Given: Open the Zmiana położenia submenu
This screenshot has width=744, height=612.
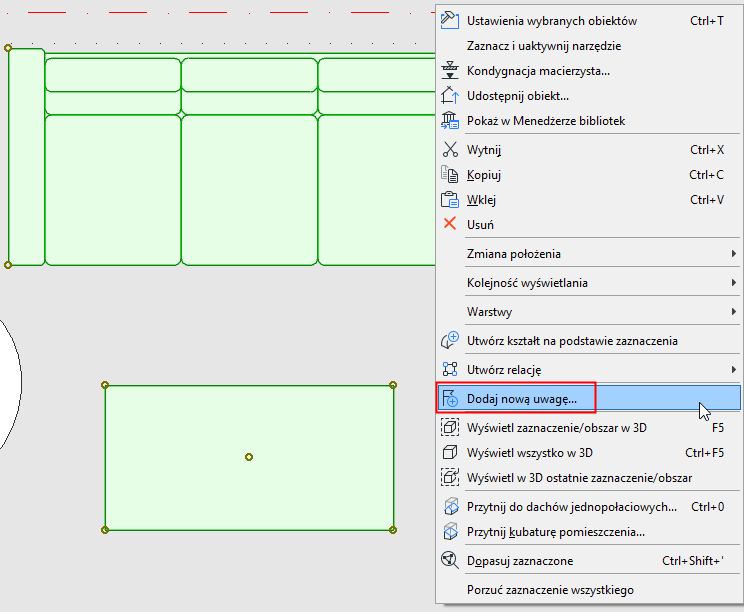Looking at the screenshot, I should point(588,254).
